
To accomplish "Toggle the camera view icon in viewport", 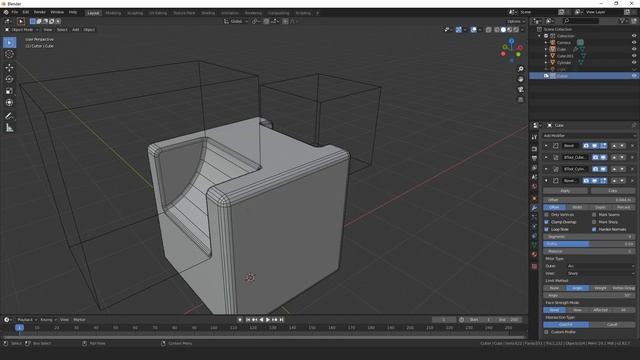I will coord(520,89).
